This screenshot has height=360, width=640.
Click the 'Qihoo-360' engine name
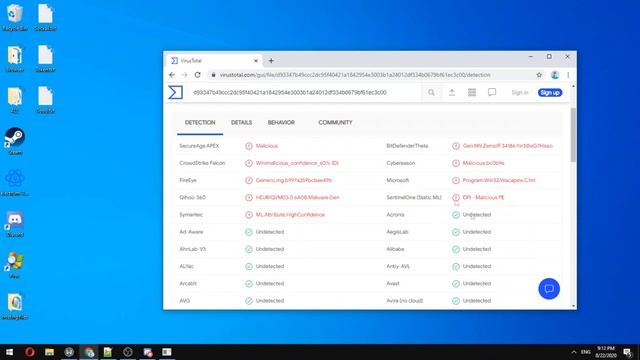click(x=192, y=198)
